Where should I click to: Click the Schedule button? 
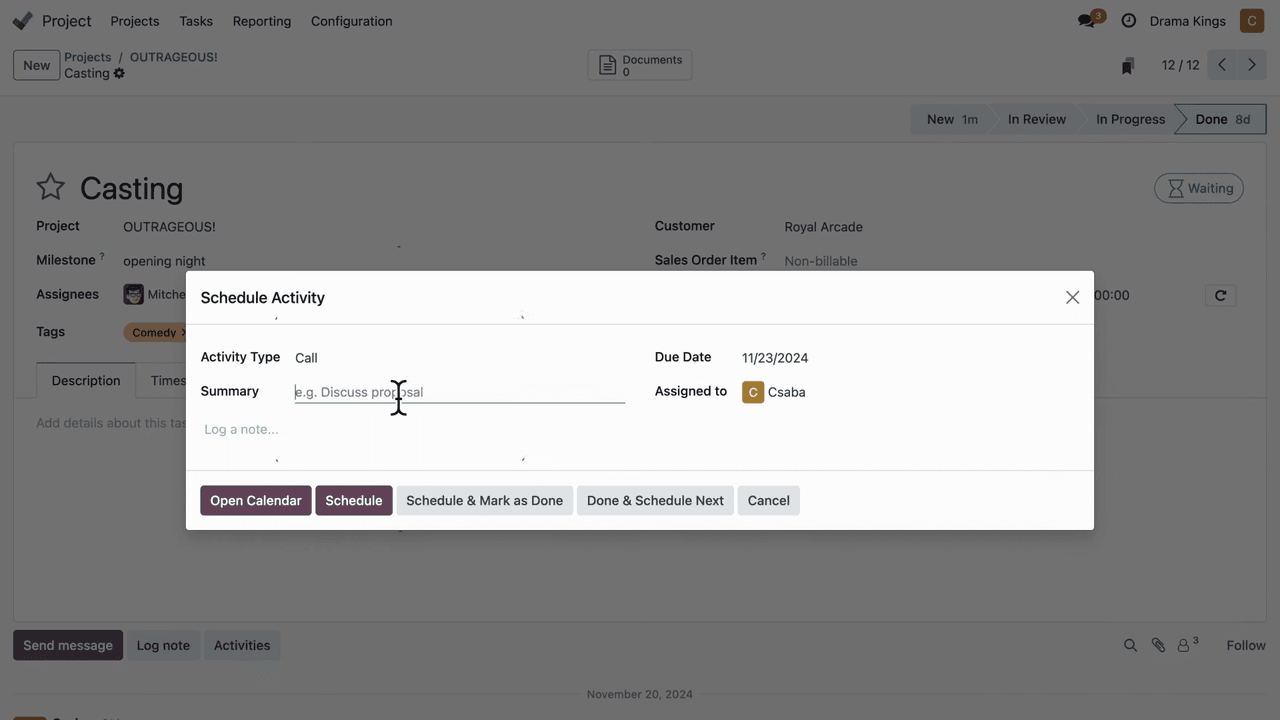point(353,501)
